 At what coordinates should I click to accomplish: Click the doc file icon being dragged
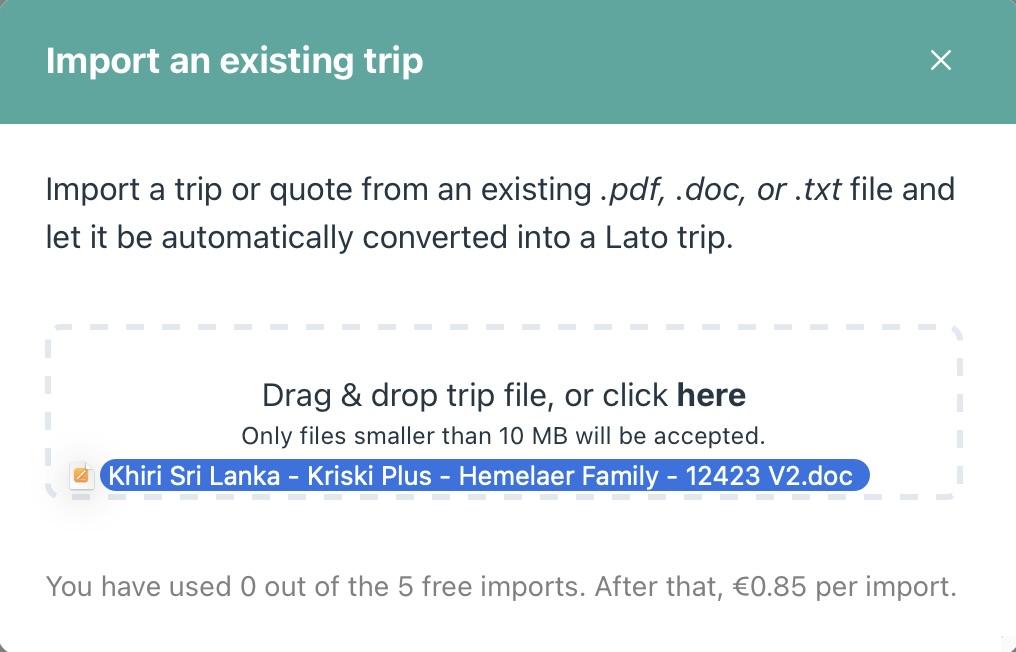click(82, 476)
